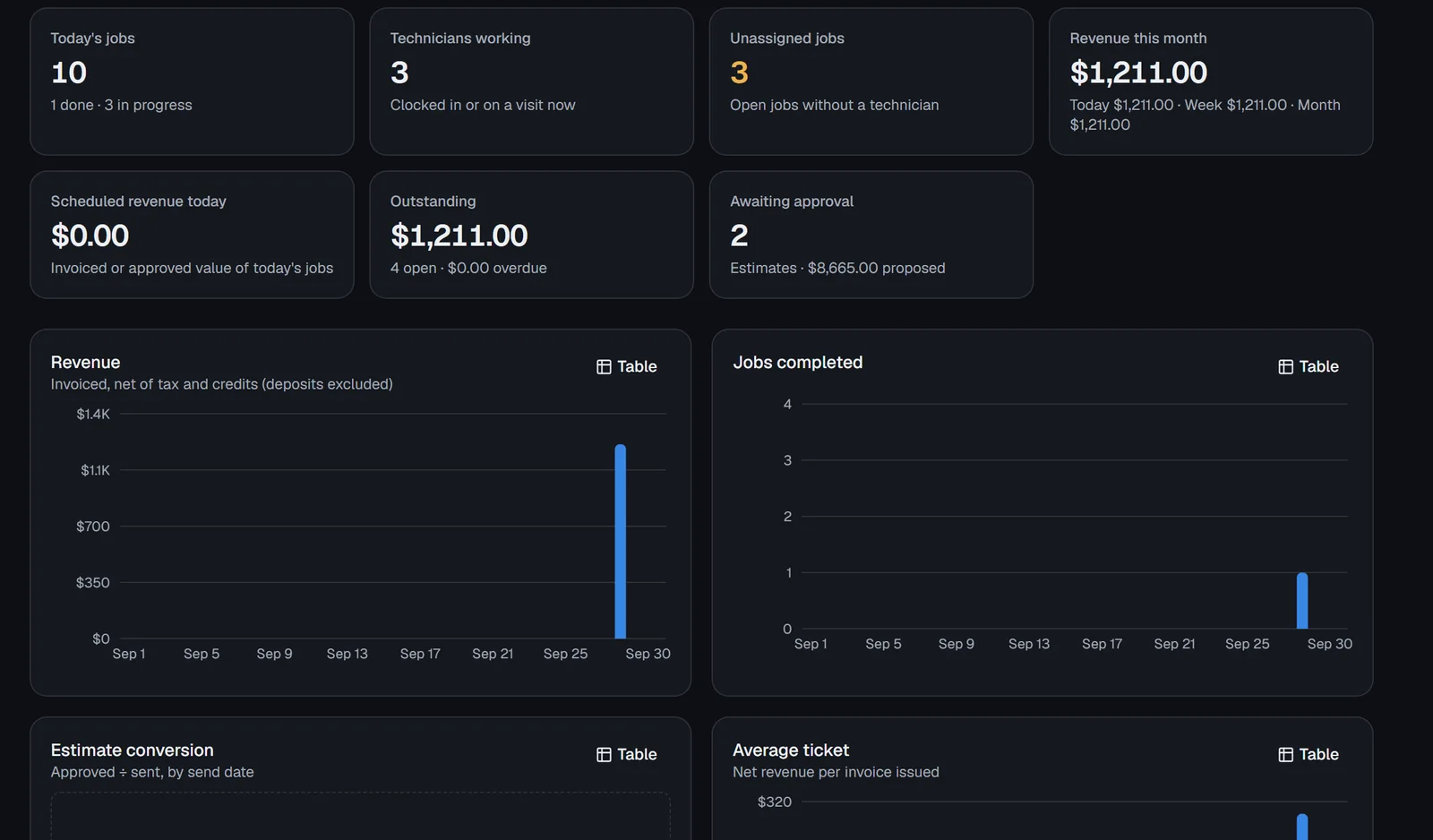Open the Revenue this month card
1433x840 pixels.
point(1211,81)
